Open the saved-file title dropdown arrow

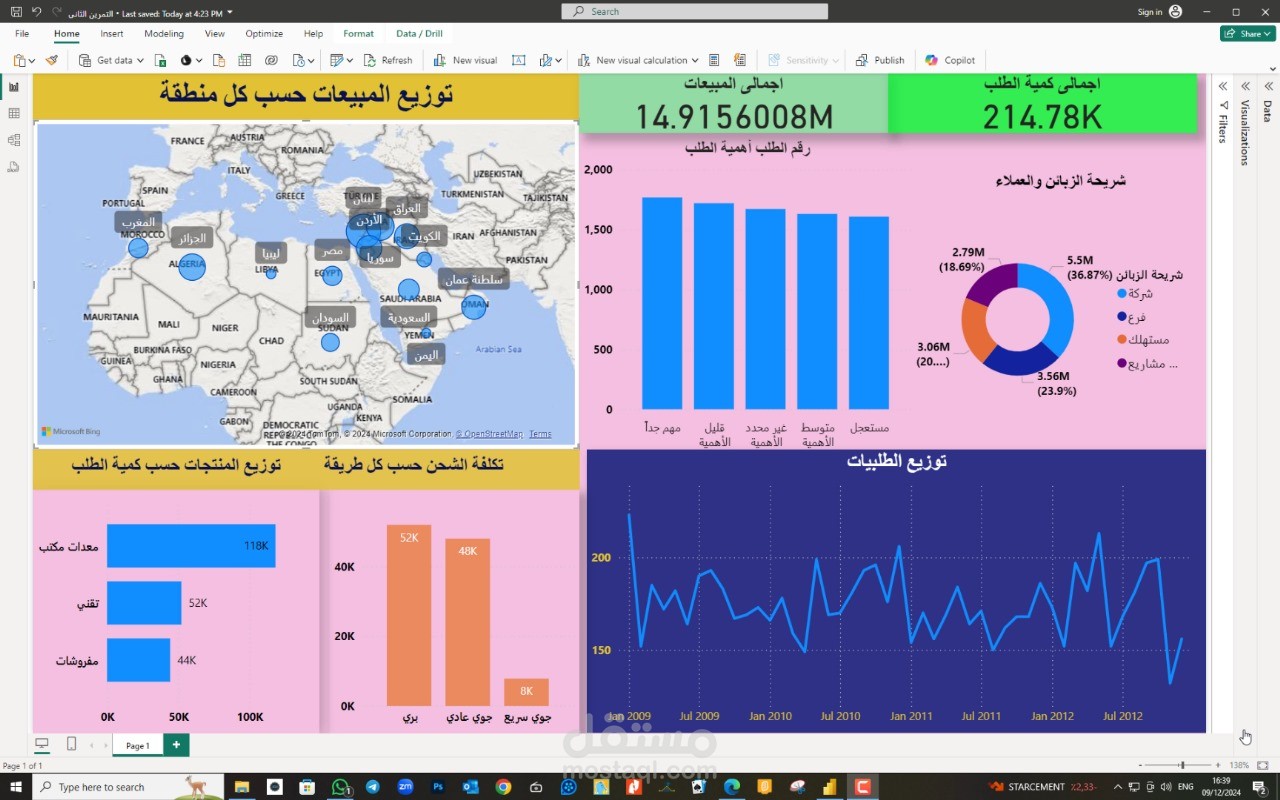[230, 12]
